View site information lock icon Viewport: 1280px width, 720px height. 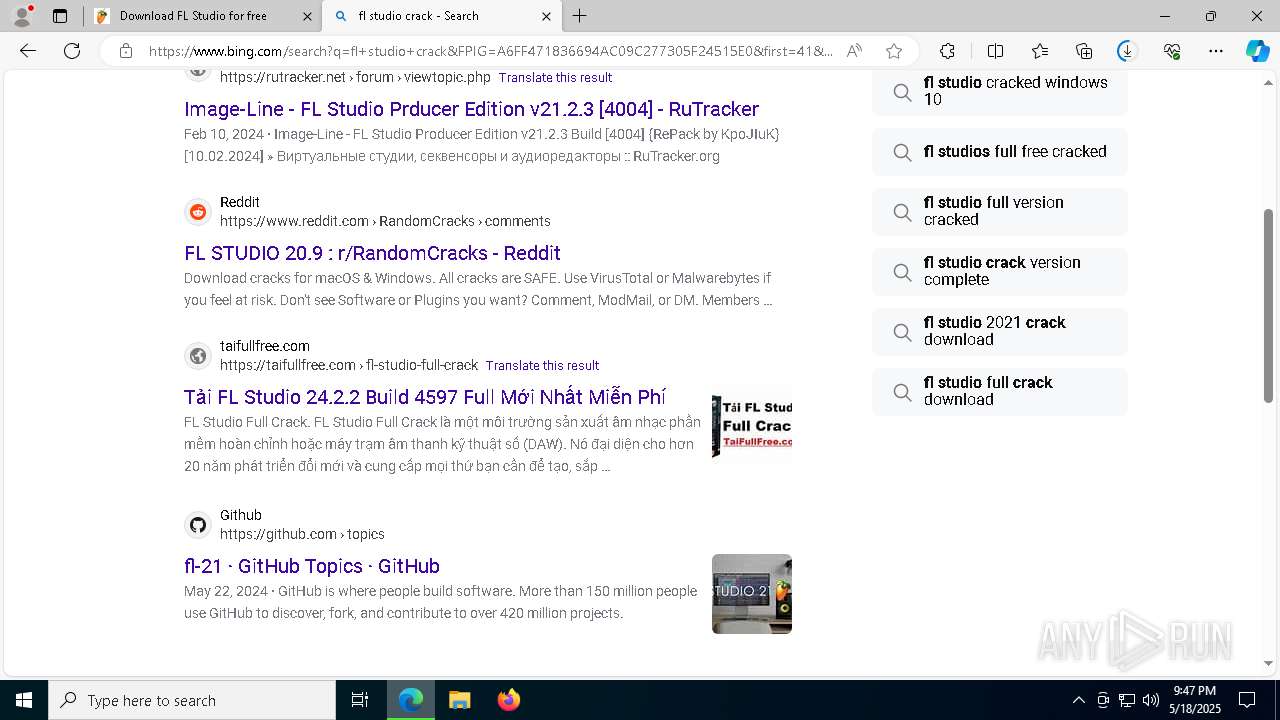click(x=126, y=51)
